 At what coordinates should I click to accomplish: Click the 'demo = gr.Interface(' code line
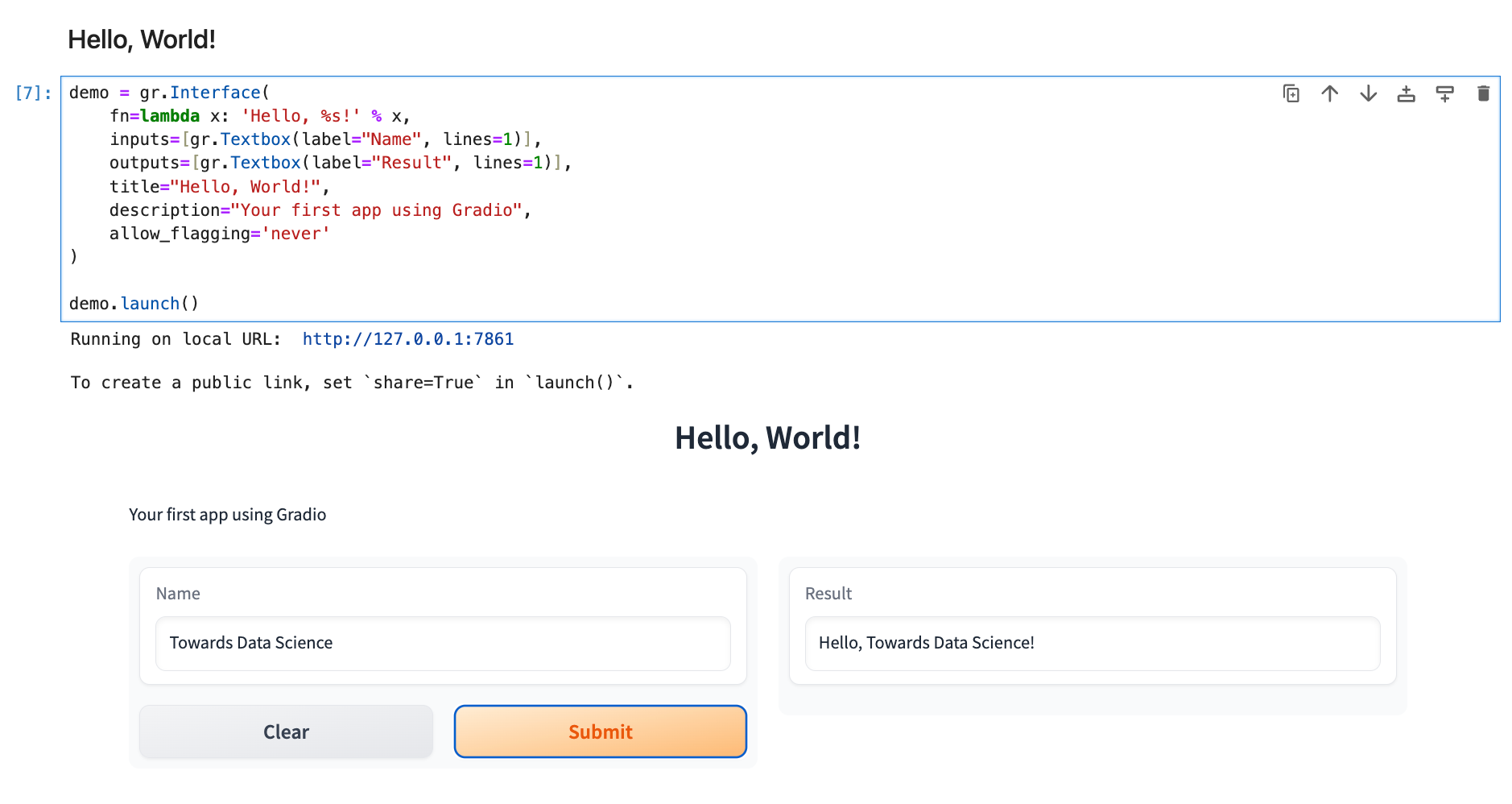tap(169, 93)
